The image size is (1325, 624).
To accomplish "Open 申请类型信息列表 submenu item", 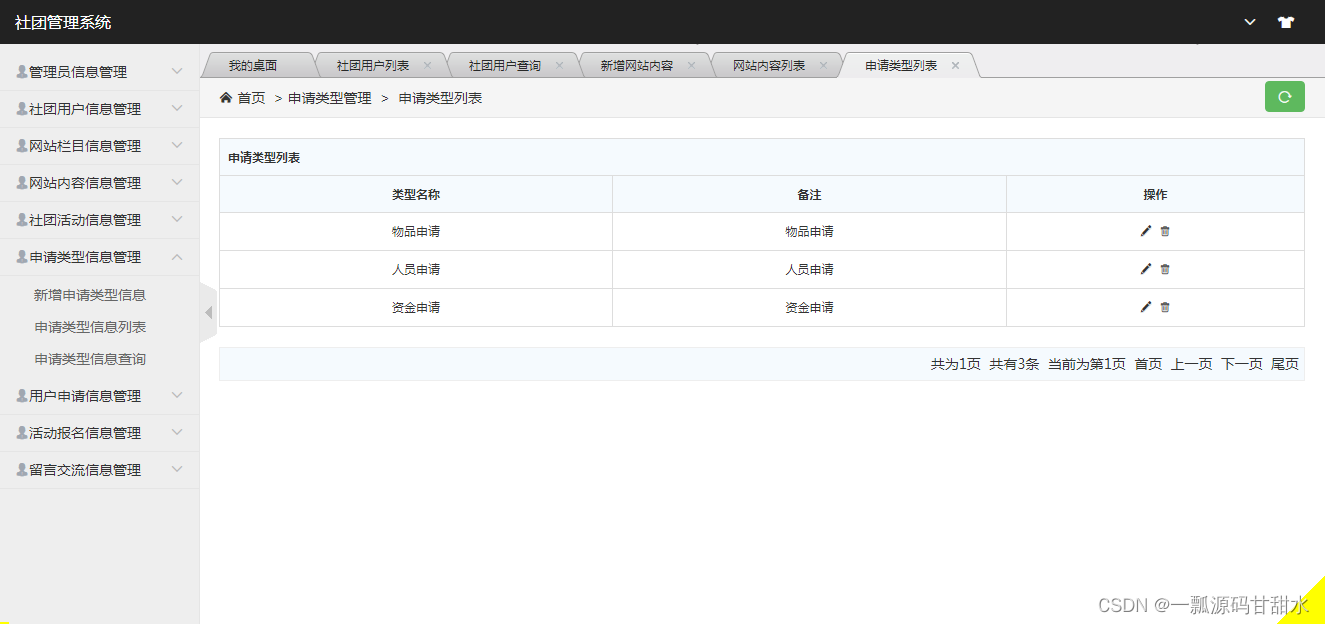I will (x=90, y=327).
